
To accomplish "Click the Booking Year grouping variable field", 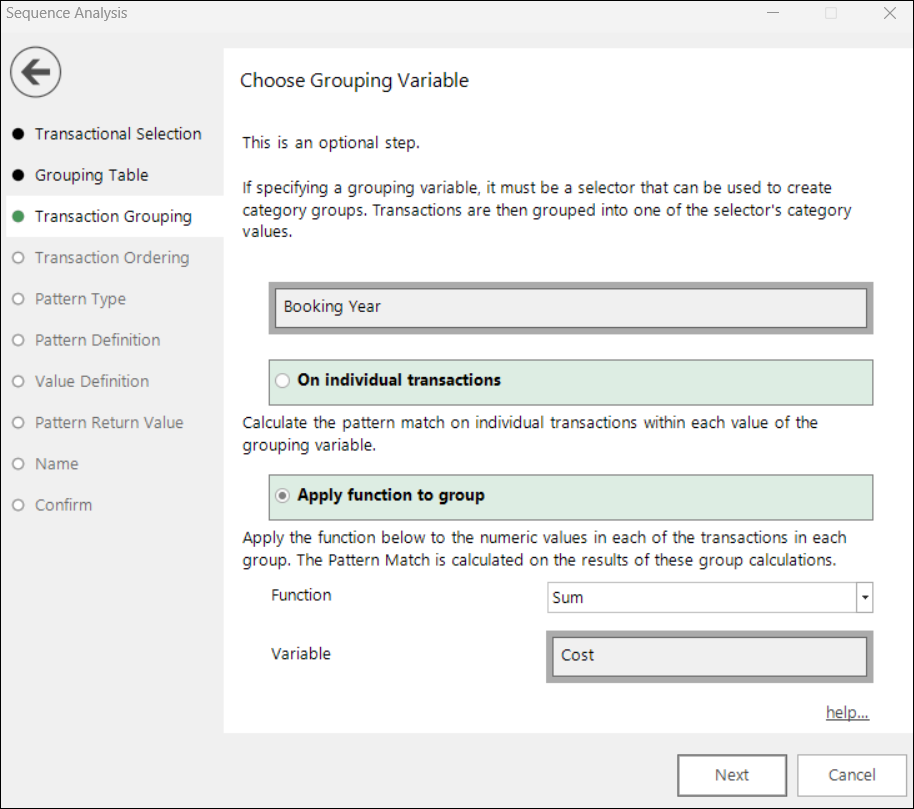I will 571,308.
